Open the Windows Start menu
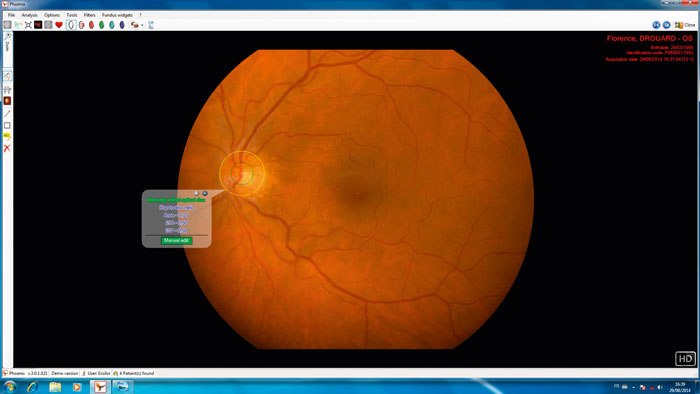The width and height of the screenshot is (700, 394). [x=9, y=386]
